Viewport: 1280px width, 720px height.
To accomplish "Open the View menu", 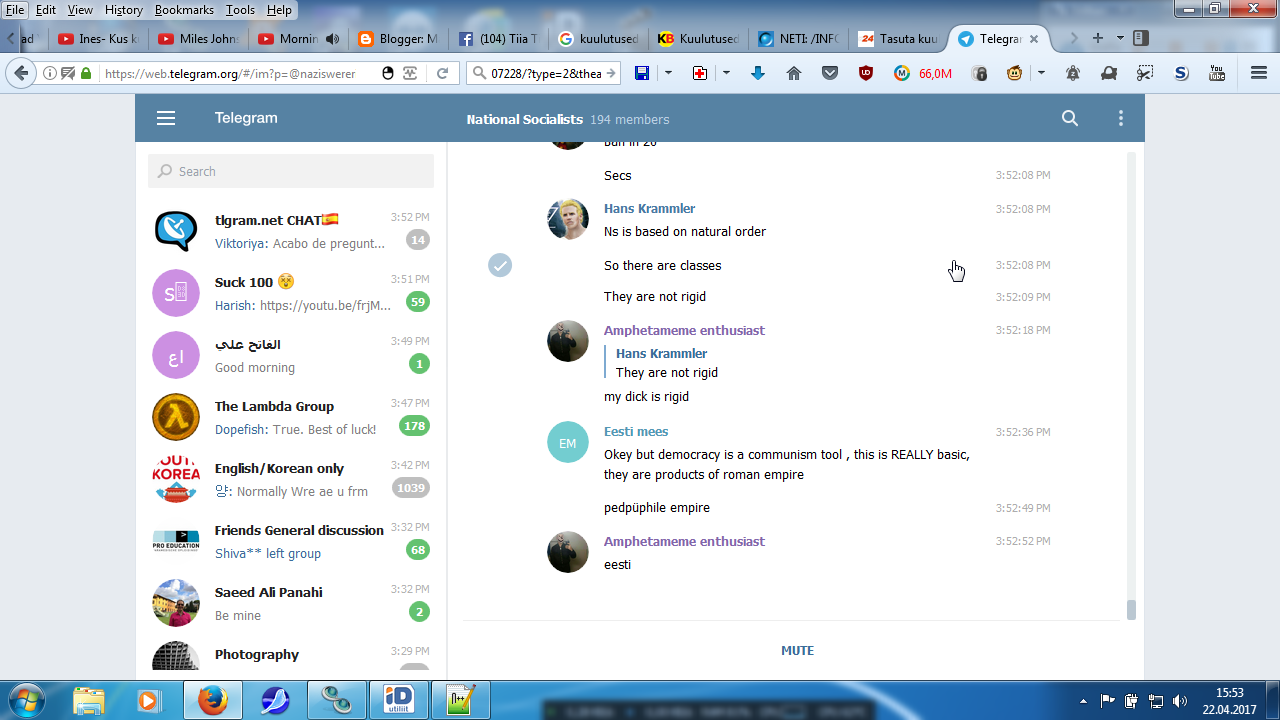I will (80, 10).
